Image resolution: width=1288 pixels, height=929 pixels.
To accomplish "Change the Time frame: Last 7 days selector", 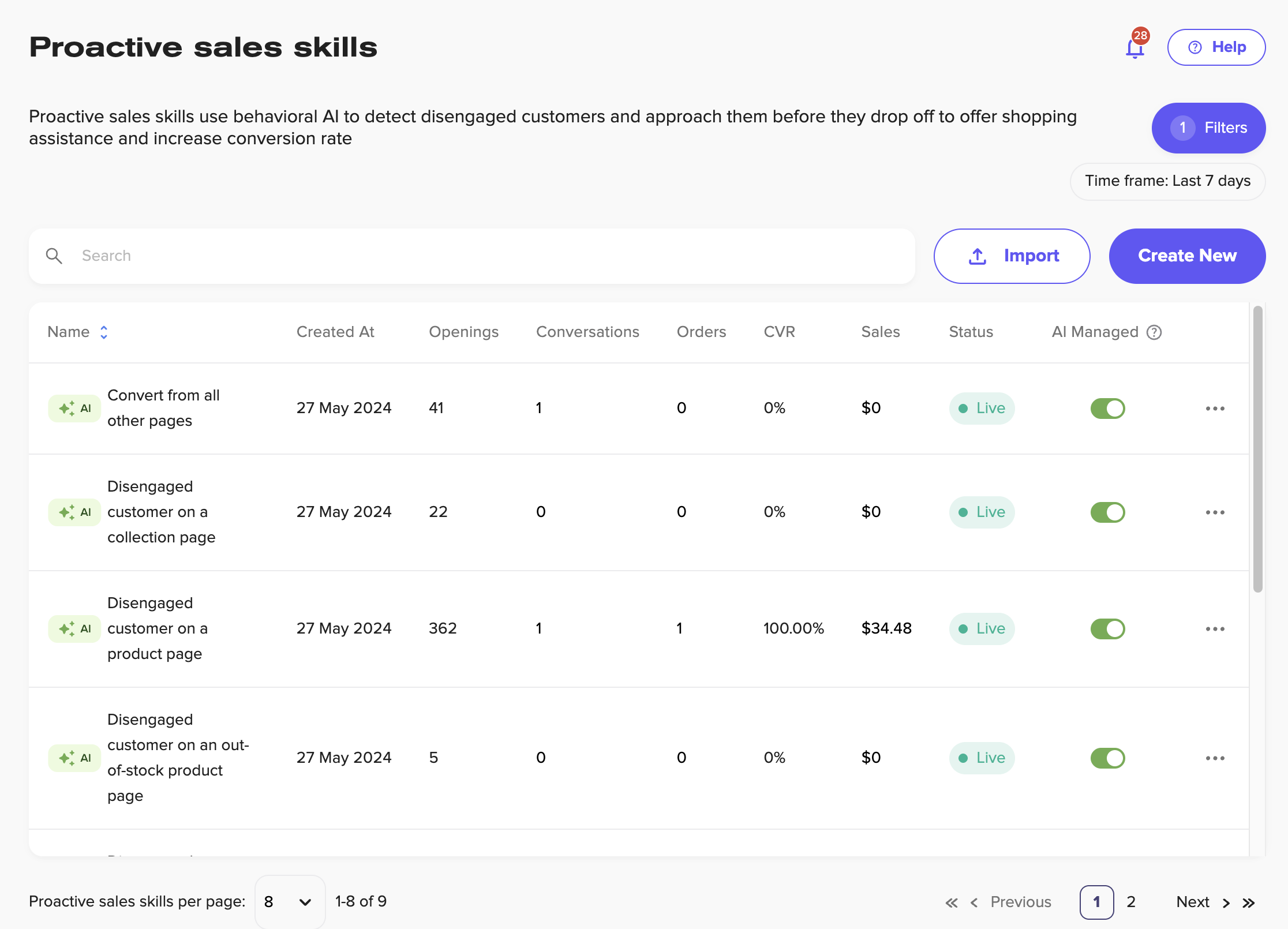I will coord(1167,181).
